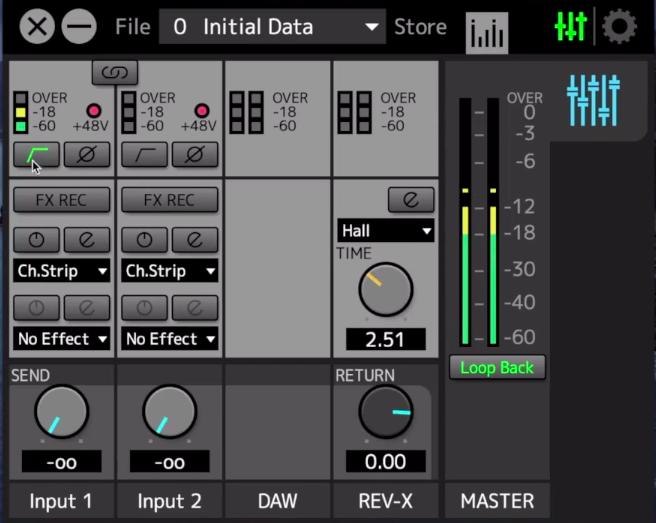Toggle Input 2 Ch.Strip power icon

click(144, 239)
